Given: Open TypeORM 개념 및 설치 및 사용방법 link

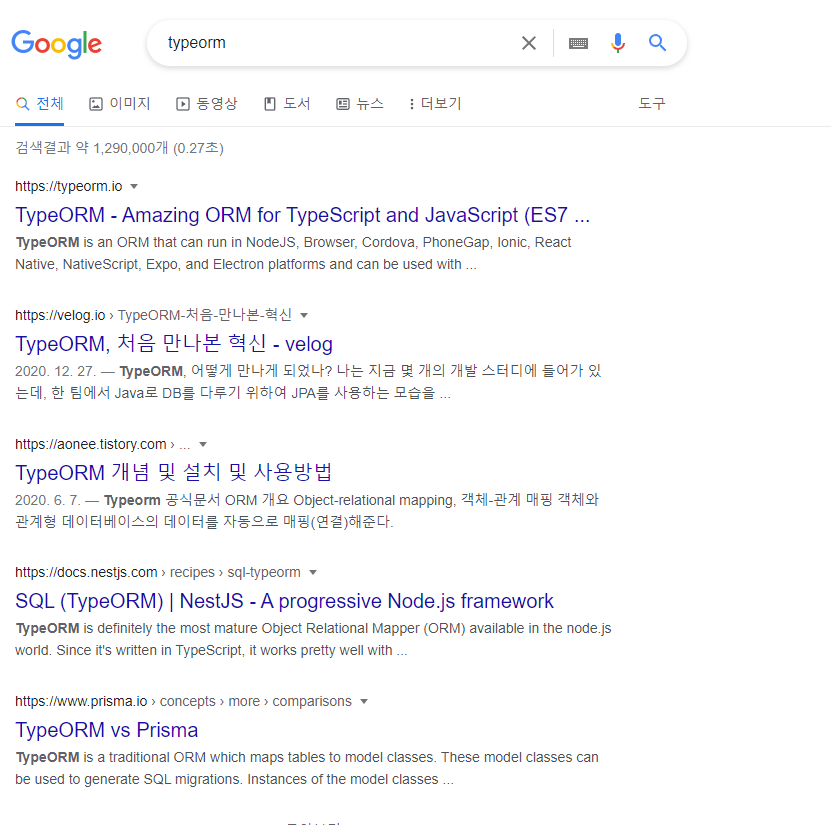Looking at the screenshot, I should 173,473.
